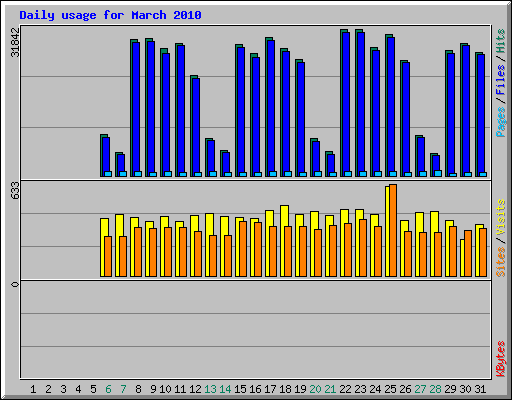Select the day 23 x-axis label
The height and width of the screenshot is (400, 512).
pyautogui.click(x=360, y=389)
